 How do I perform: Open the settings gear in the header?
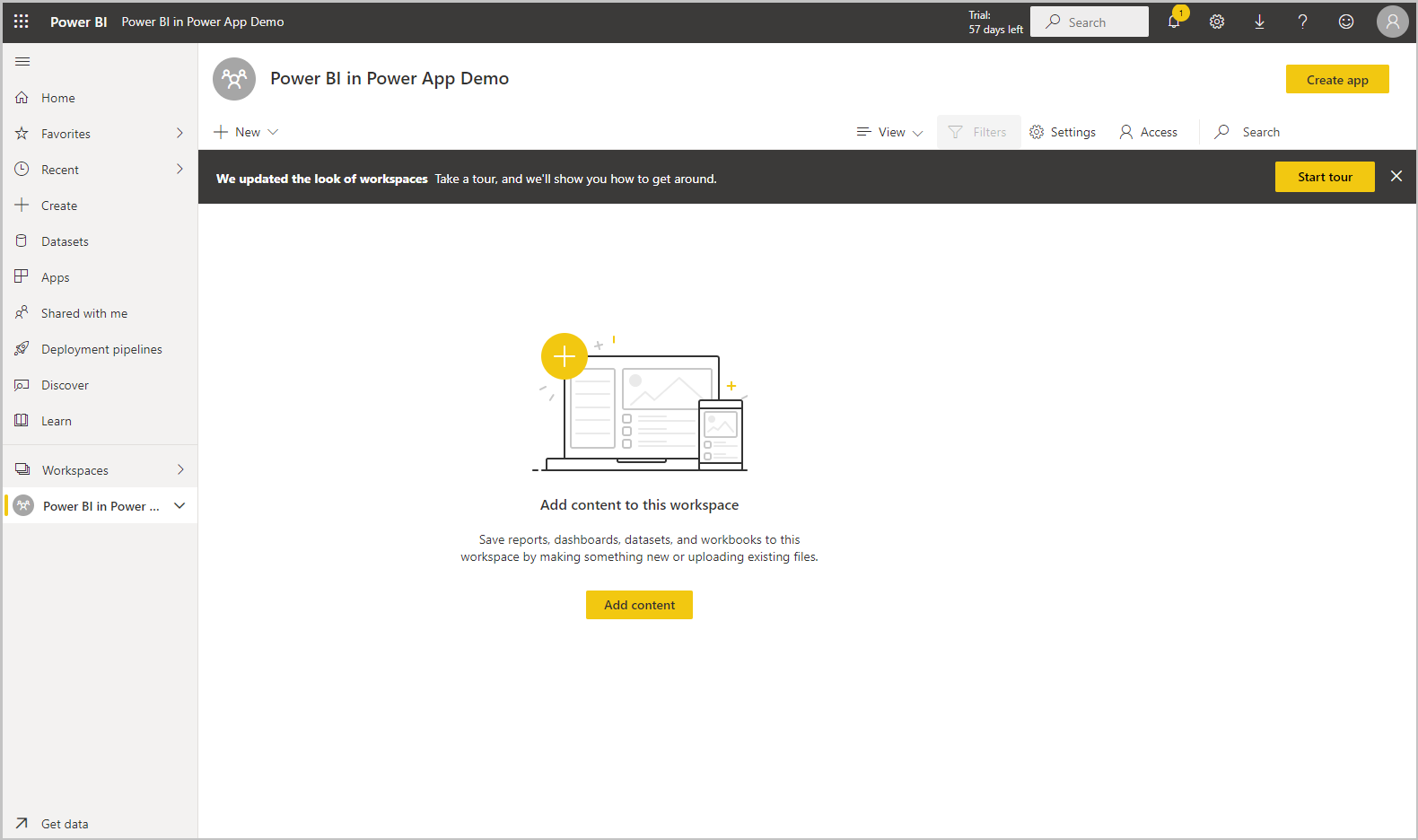1217,22
